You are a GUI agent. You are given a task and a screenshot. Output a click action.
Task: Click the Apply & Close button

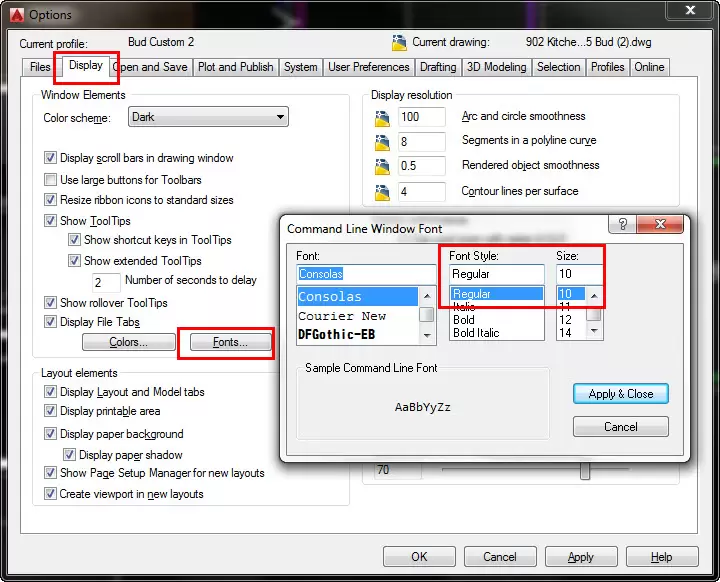click(620, 394)
